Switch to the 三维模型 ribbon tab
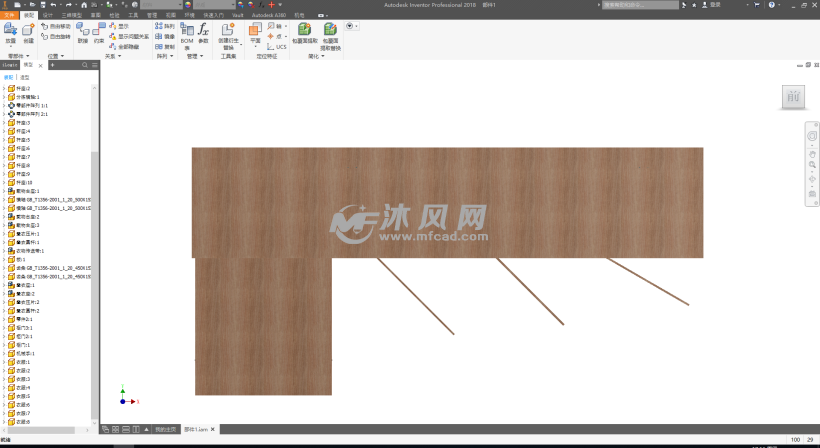The image size is (820, 448). (71, 16)
